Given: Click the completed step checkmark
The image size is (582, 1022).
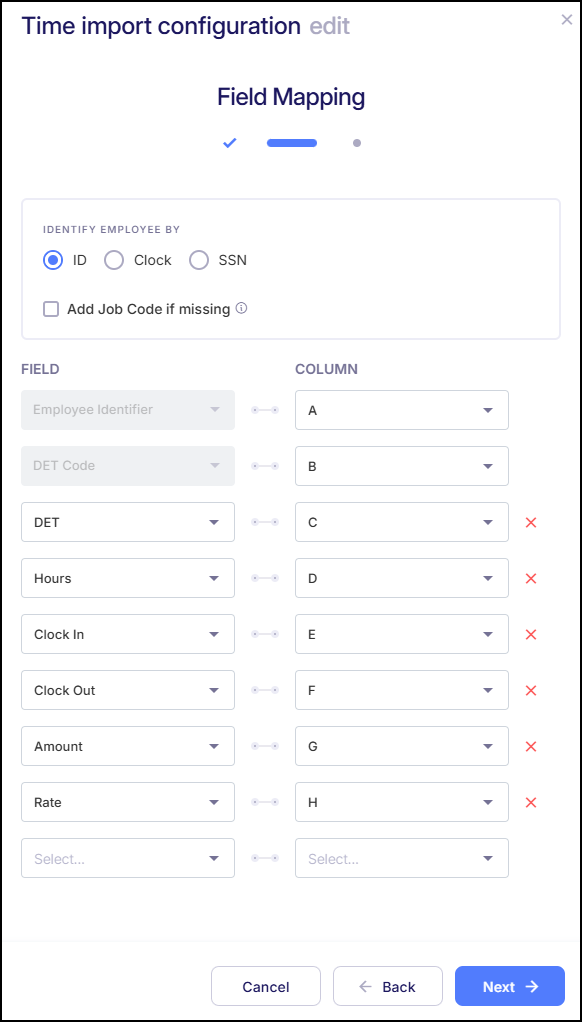Looking at the screenshot, I should 229,142.
